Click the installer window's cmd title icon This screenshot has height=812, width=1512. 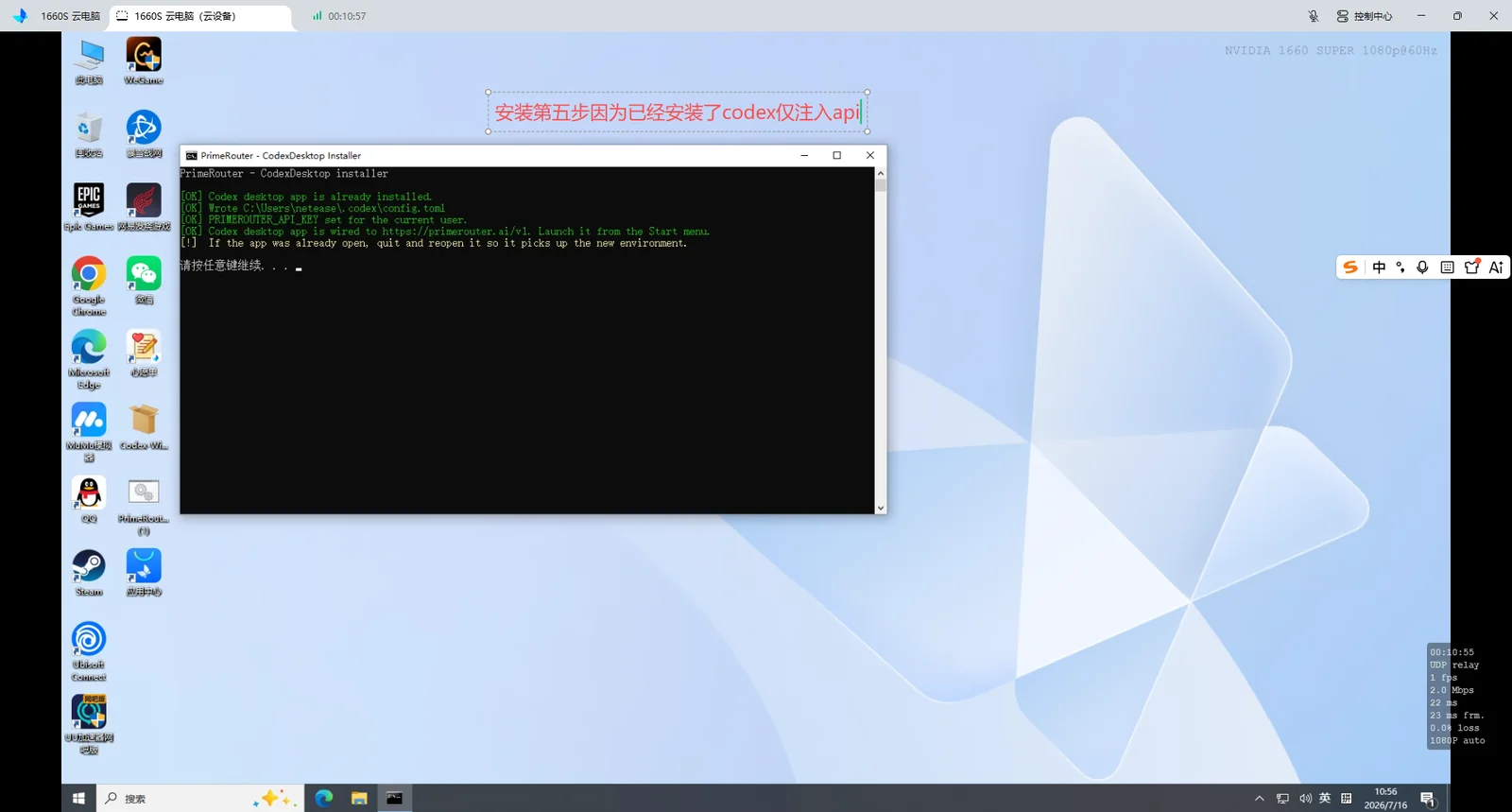coord(191,156)
